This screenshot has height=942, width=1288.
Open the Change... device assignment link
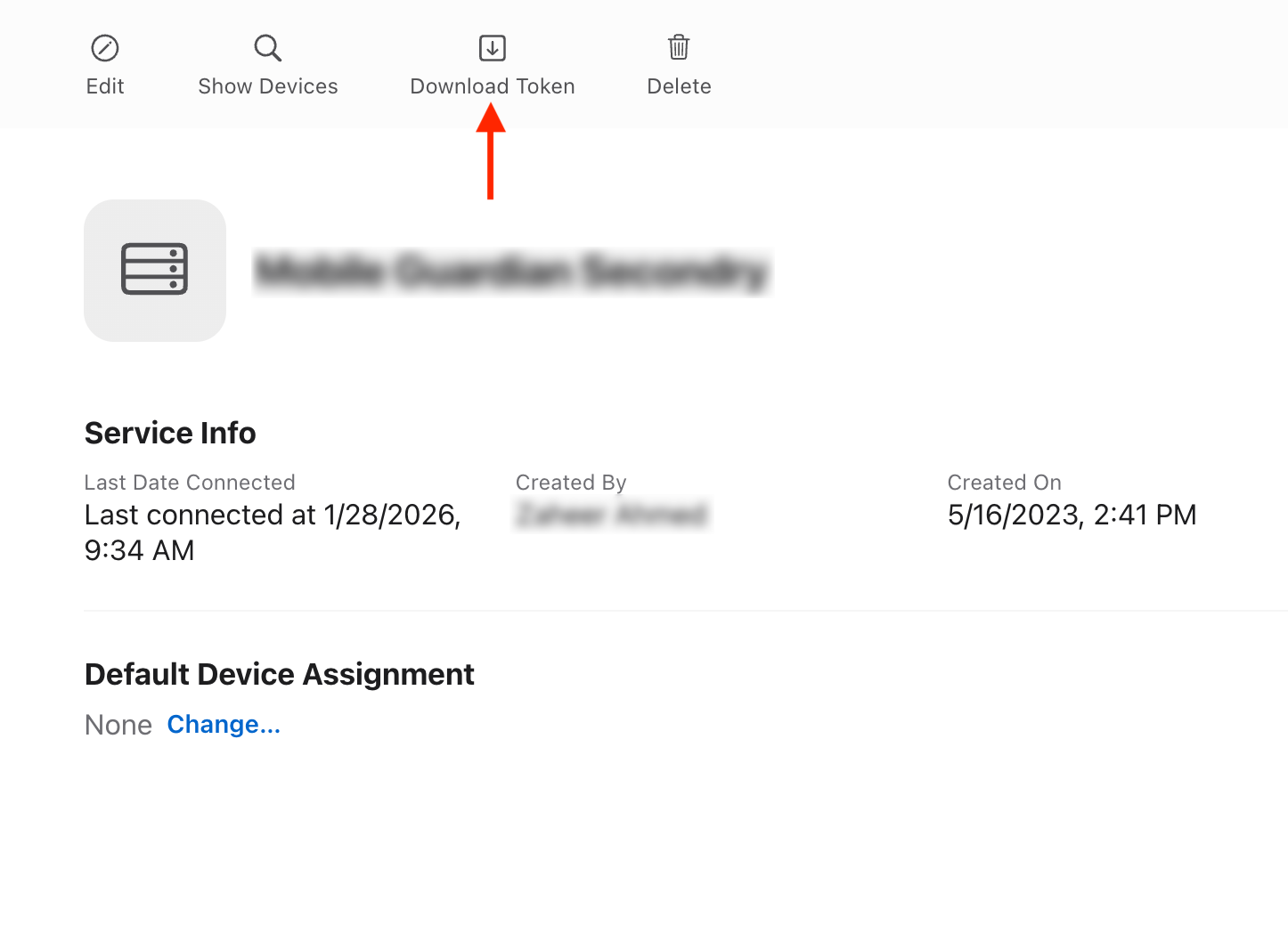[224, 725]
